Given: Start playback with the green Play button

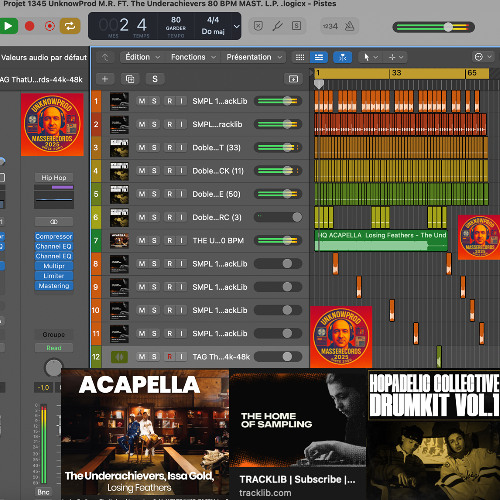Looking at the screenshot, I should pyautogui.click(x=8, y=26).
